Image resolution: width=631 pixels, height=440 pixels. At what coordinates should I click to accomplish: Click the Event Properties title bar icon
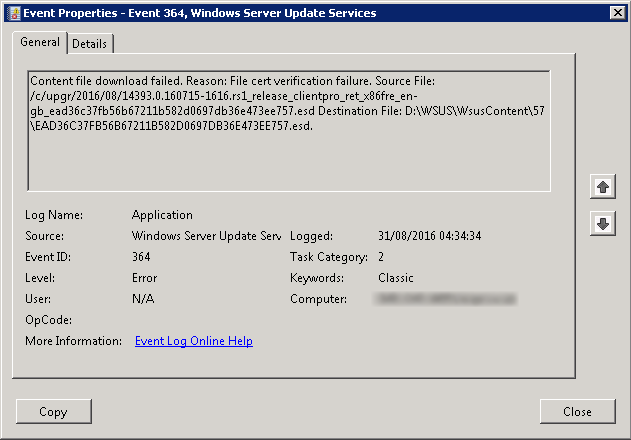pos(14,13)
